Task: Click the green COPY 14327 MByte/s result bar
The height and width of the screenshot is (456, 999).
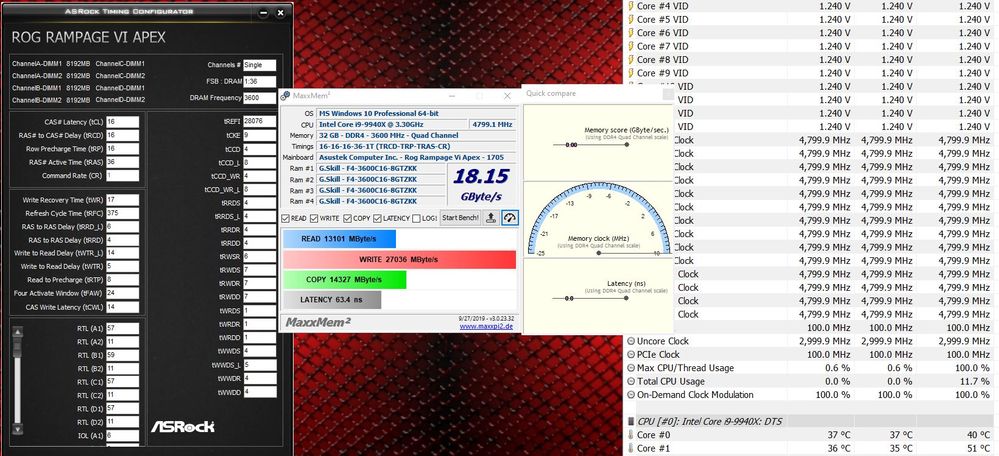Action: (344, 280)
